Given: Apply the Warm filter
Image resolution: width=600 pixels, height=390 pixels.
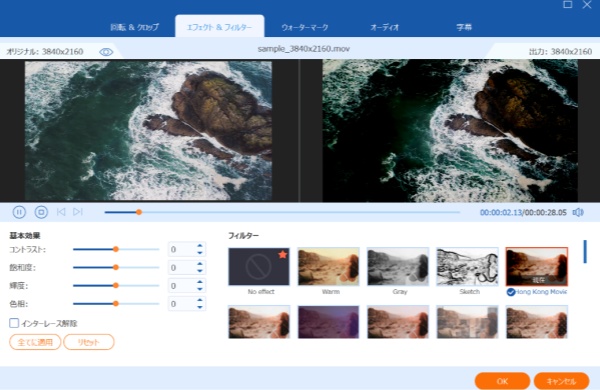Looking at the screenshot, I should tap(329, 266).
